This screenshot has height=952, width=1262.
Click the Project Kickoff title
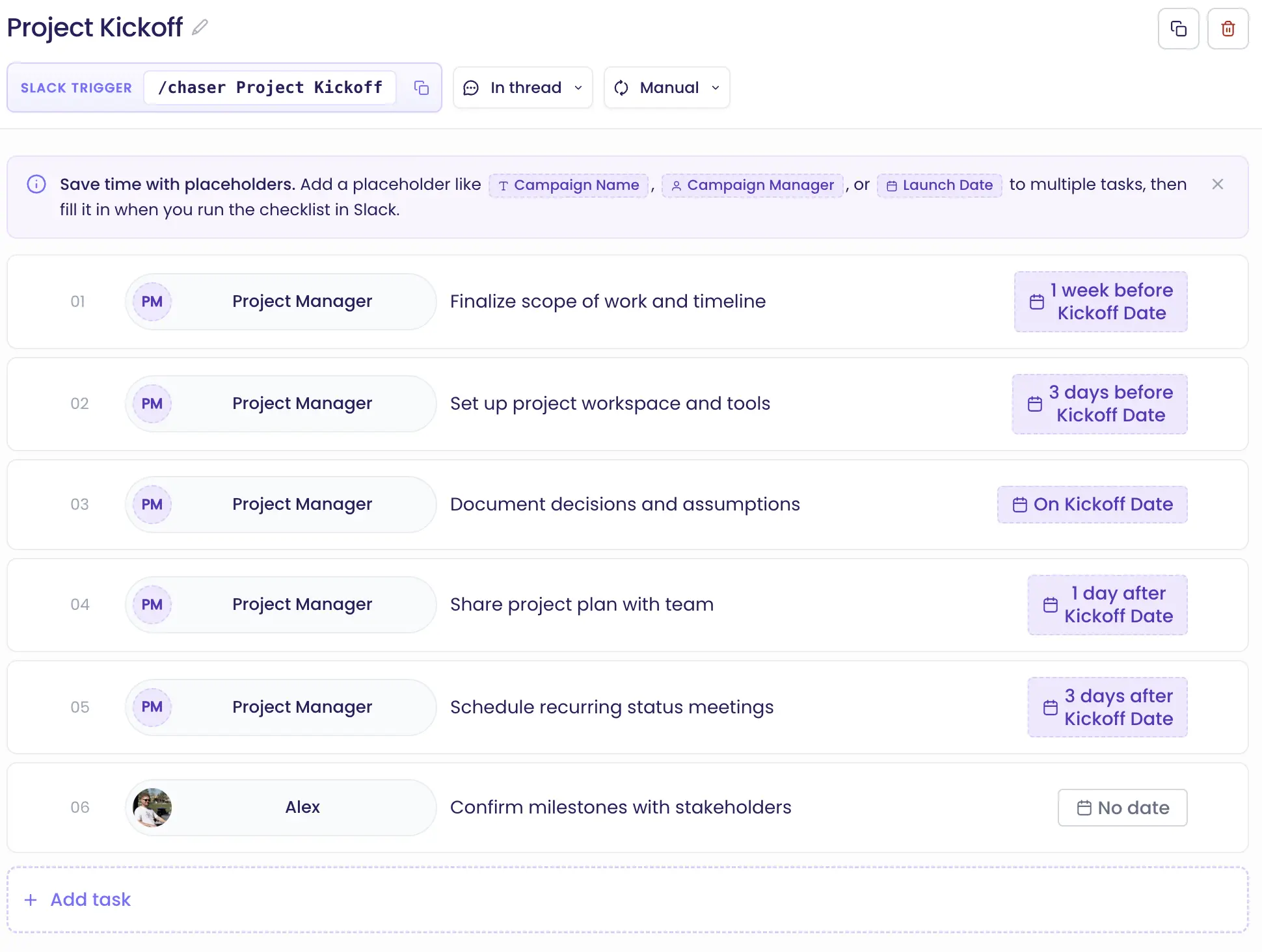(x=95, y=27)
